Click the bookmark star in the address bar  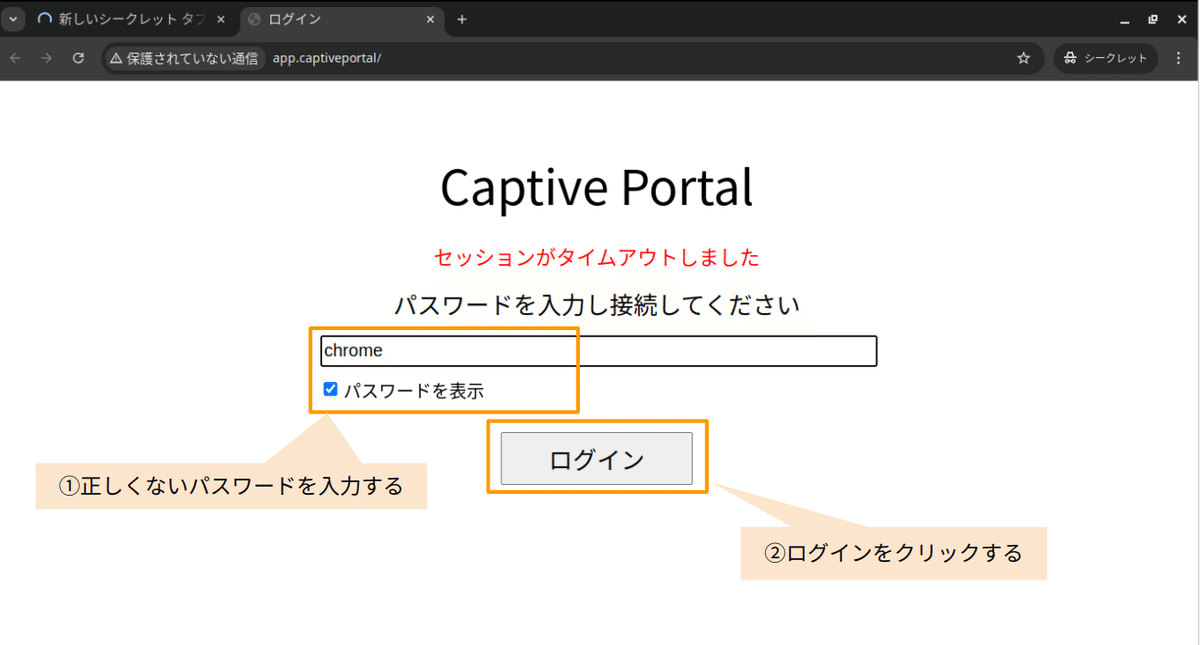click(x=1023, y=58)
